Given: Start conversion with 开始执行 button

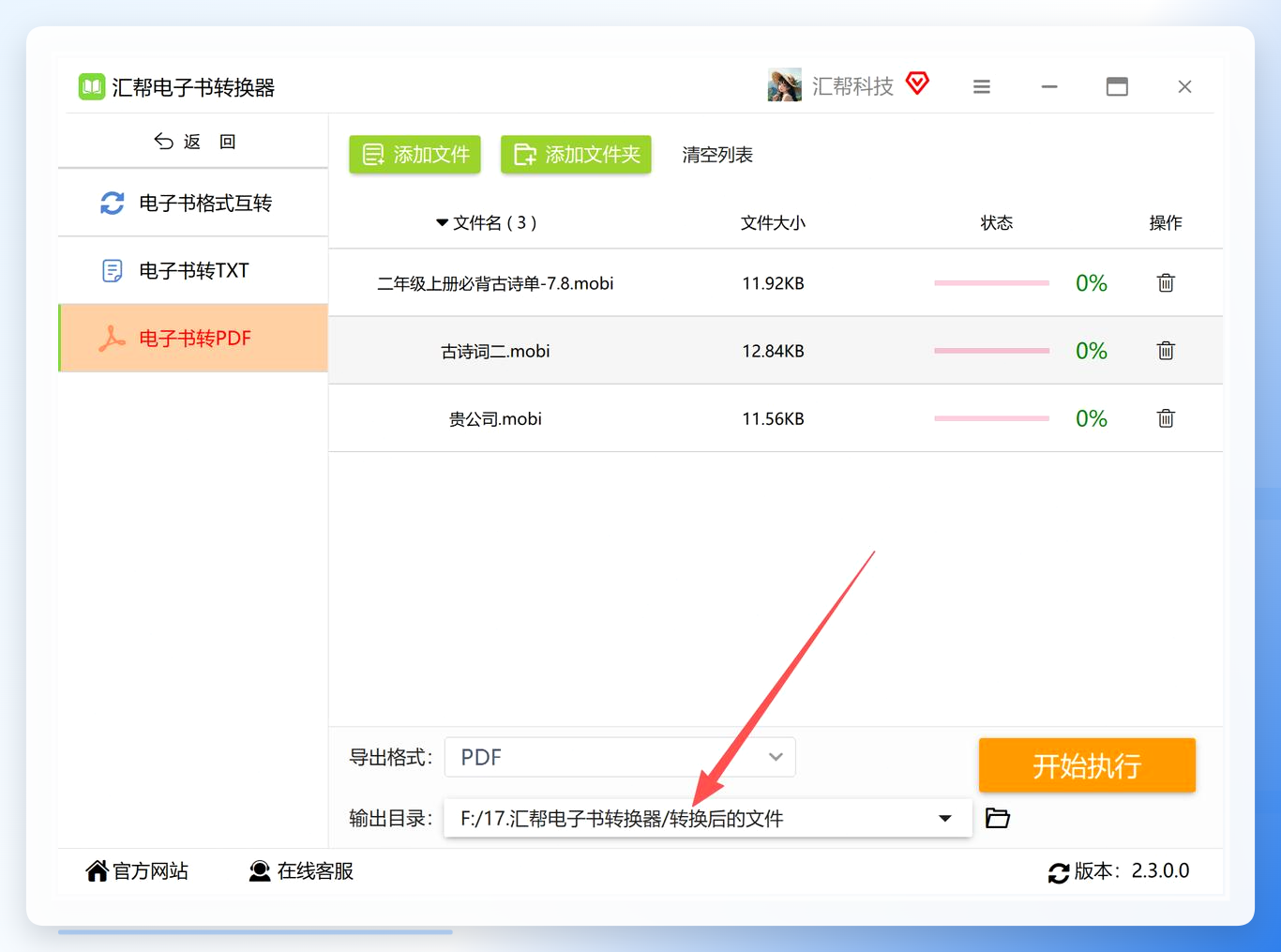Looking at the screenshot, I should [1087, 765].
